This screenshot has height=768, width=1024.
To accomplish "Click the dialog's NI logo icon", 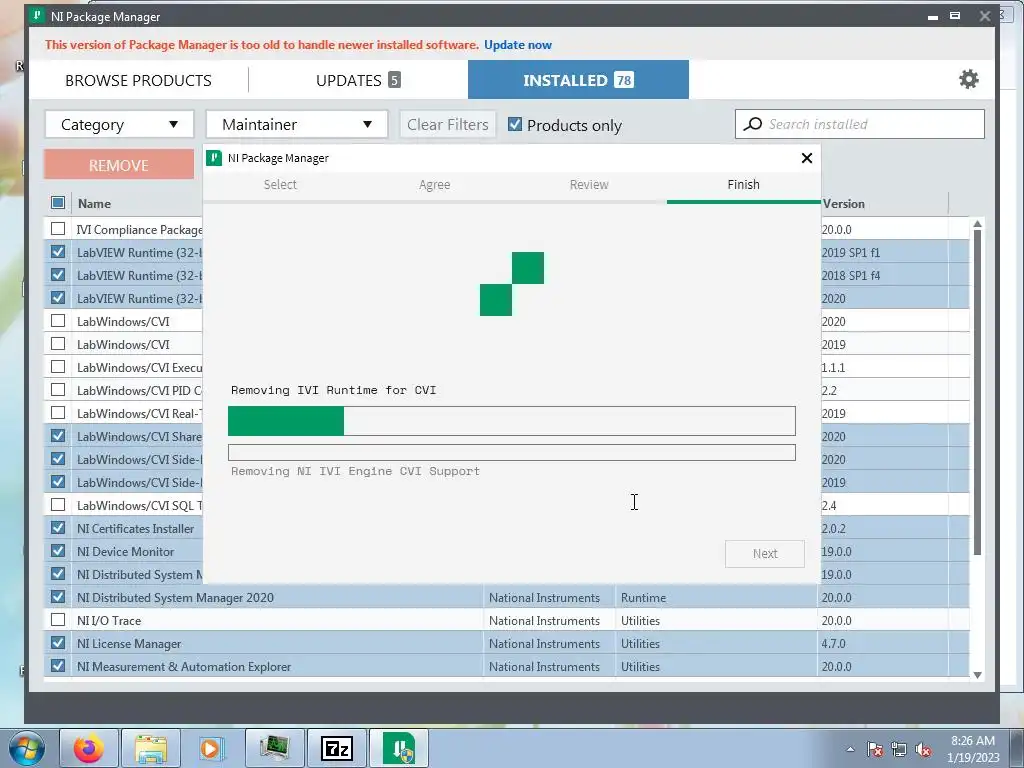I will [214, 158].
